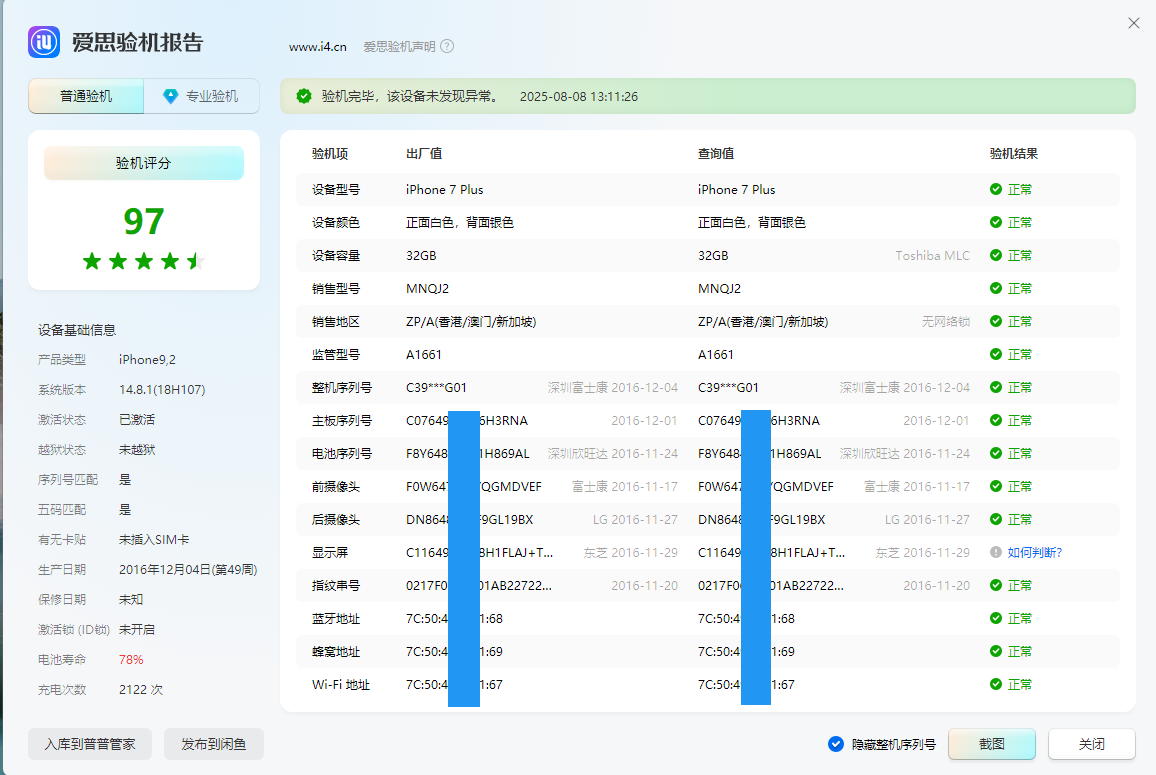This screenshot has height=775, width=1156.
Task: Click the green check in 设备颜色 row
Action: coord(996,223)
